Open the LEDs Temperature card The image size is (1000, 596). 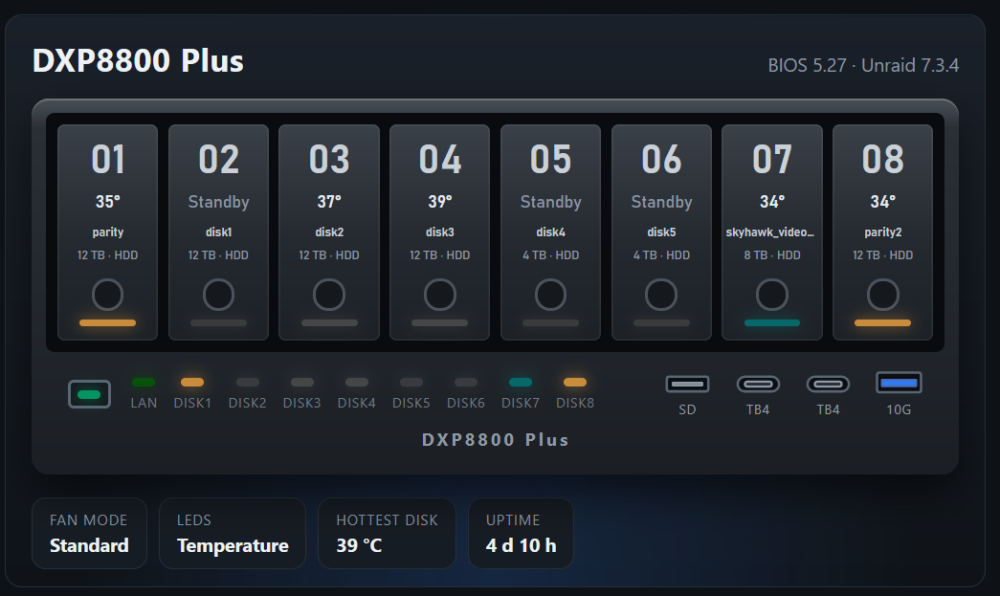tap(232, 533)
